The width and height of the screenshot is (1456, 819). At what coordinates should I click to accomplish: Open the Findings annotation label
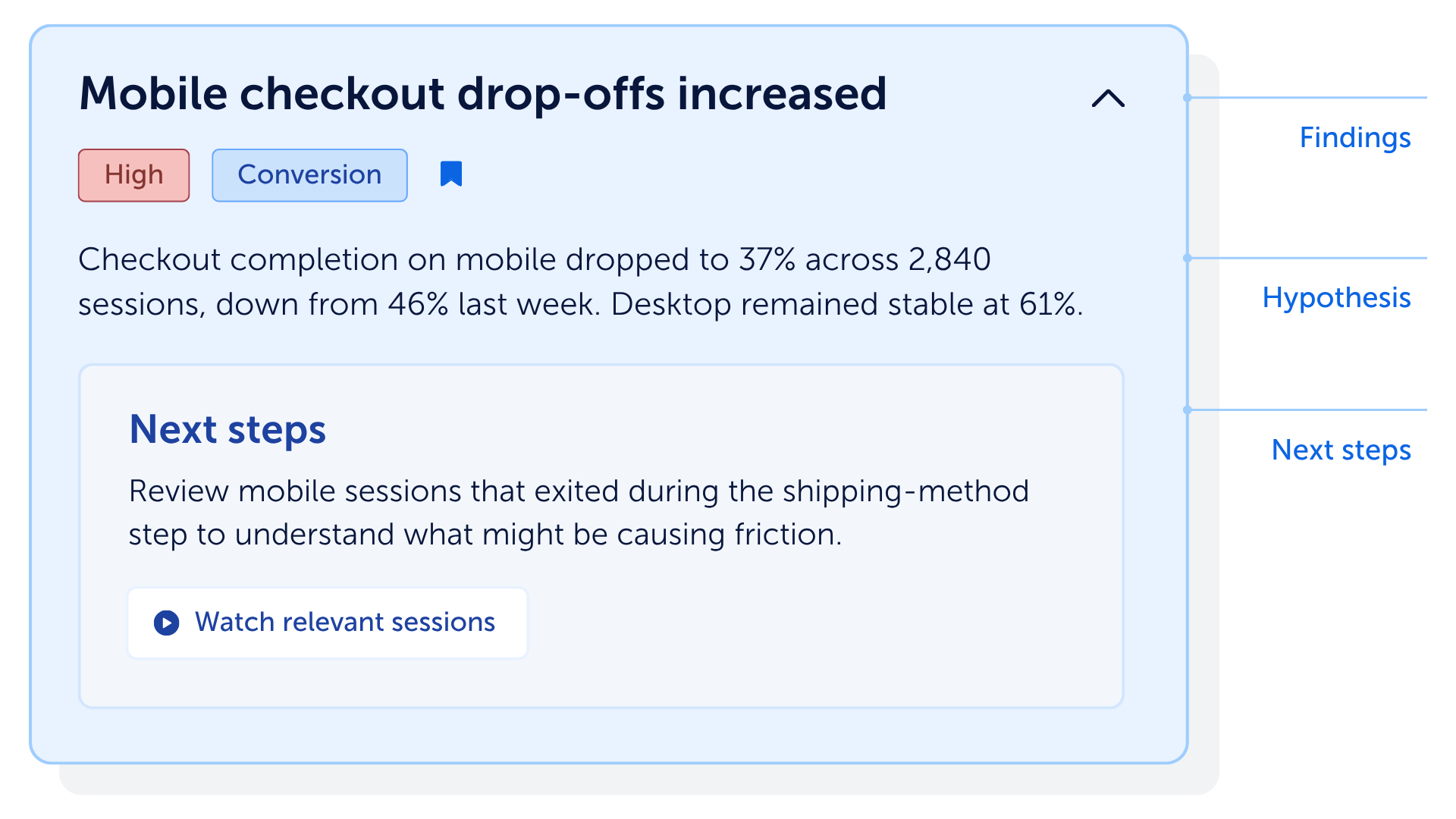(1354, 137)
